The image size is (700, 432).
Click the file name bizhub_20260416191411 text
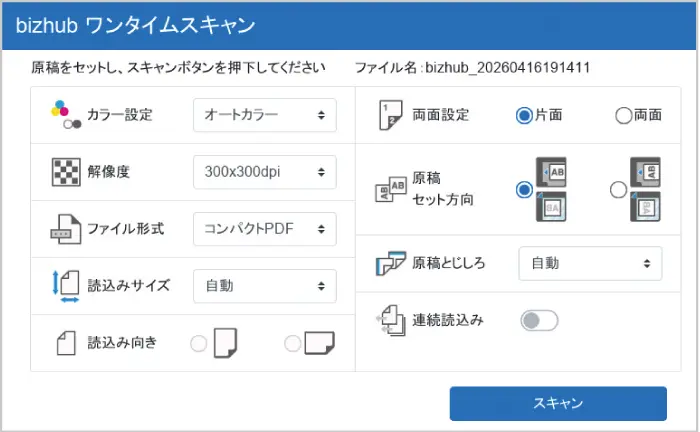[508, 67]
